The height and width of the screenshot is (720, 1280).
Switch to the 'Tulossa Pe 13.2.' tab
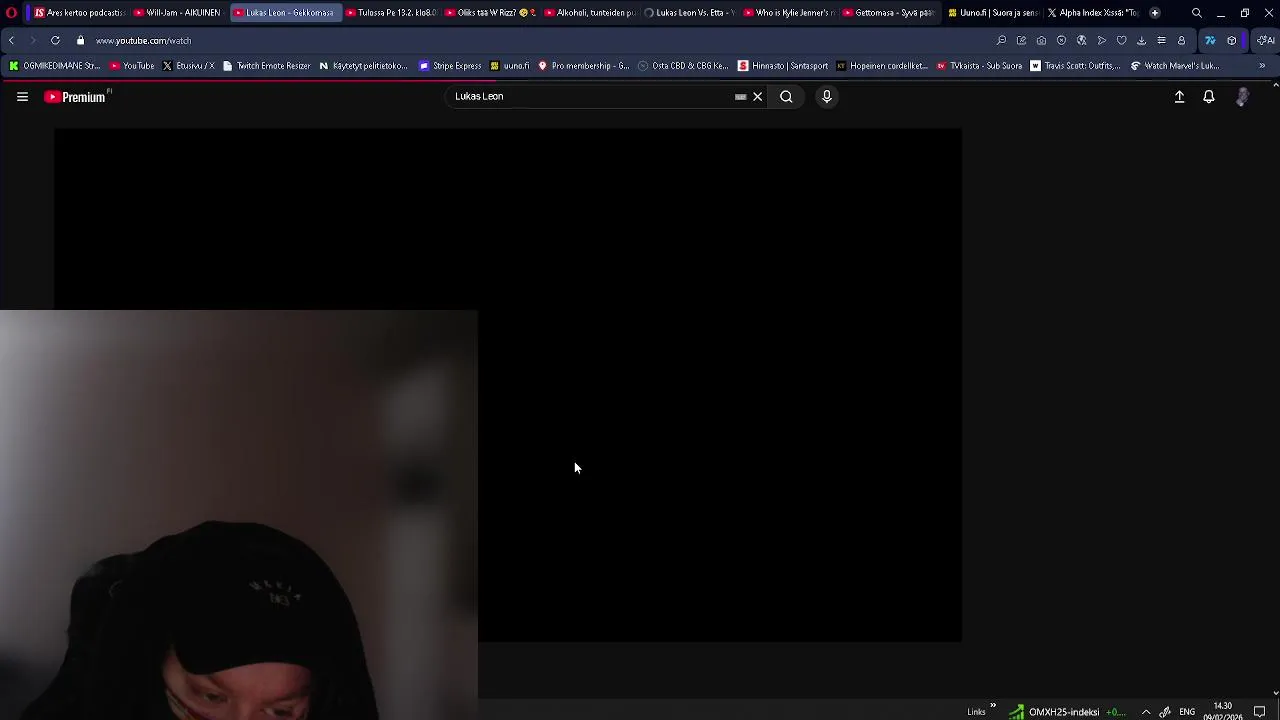(390, 13)
